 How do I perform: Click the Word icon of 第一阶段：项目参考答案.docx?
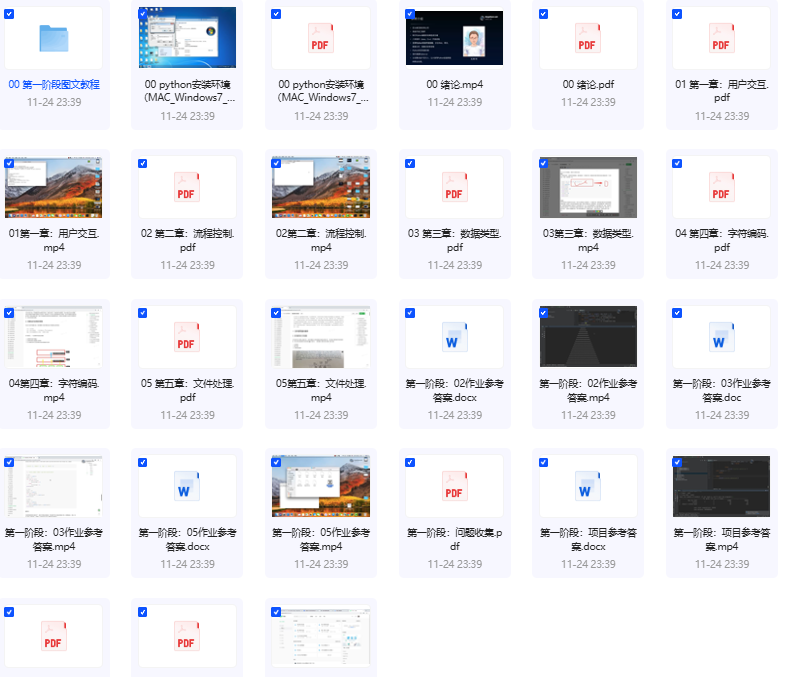pos(588,486)
